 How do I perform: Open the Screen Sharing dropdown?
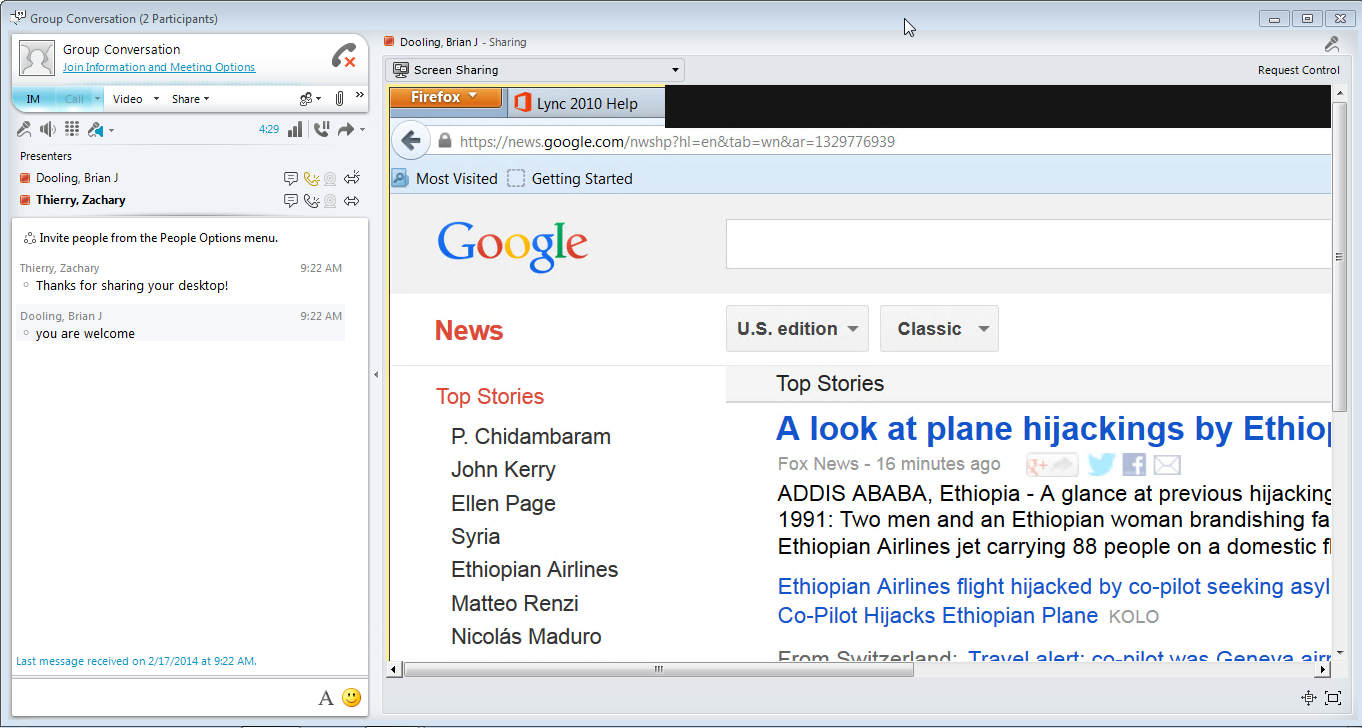(536, 70)
